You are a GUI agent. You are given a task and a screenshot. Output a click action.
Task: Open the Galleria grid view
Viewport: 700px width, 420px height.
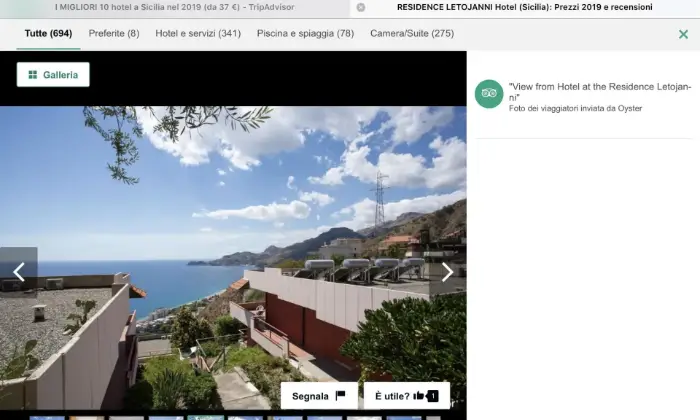point(53,75)
